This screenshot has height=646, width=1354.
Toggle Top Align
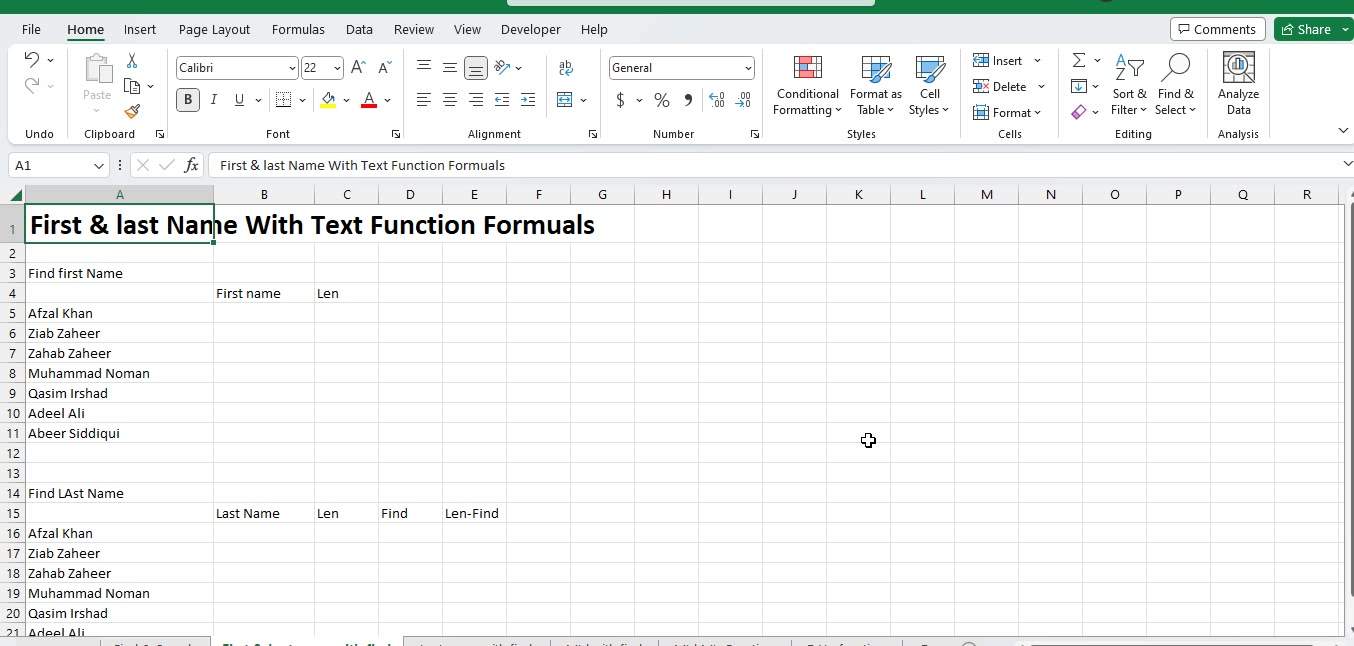pos(424,68)
